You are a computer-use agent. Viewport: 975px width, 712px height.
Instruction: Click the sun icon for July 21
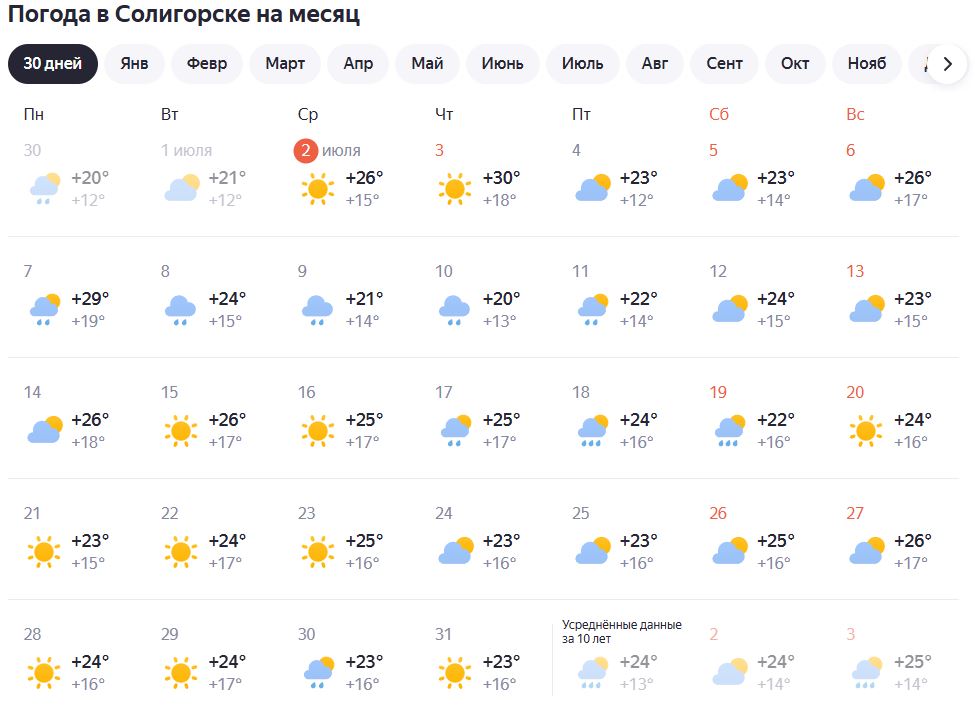(43, 551)
